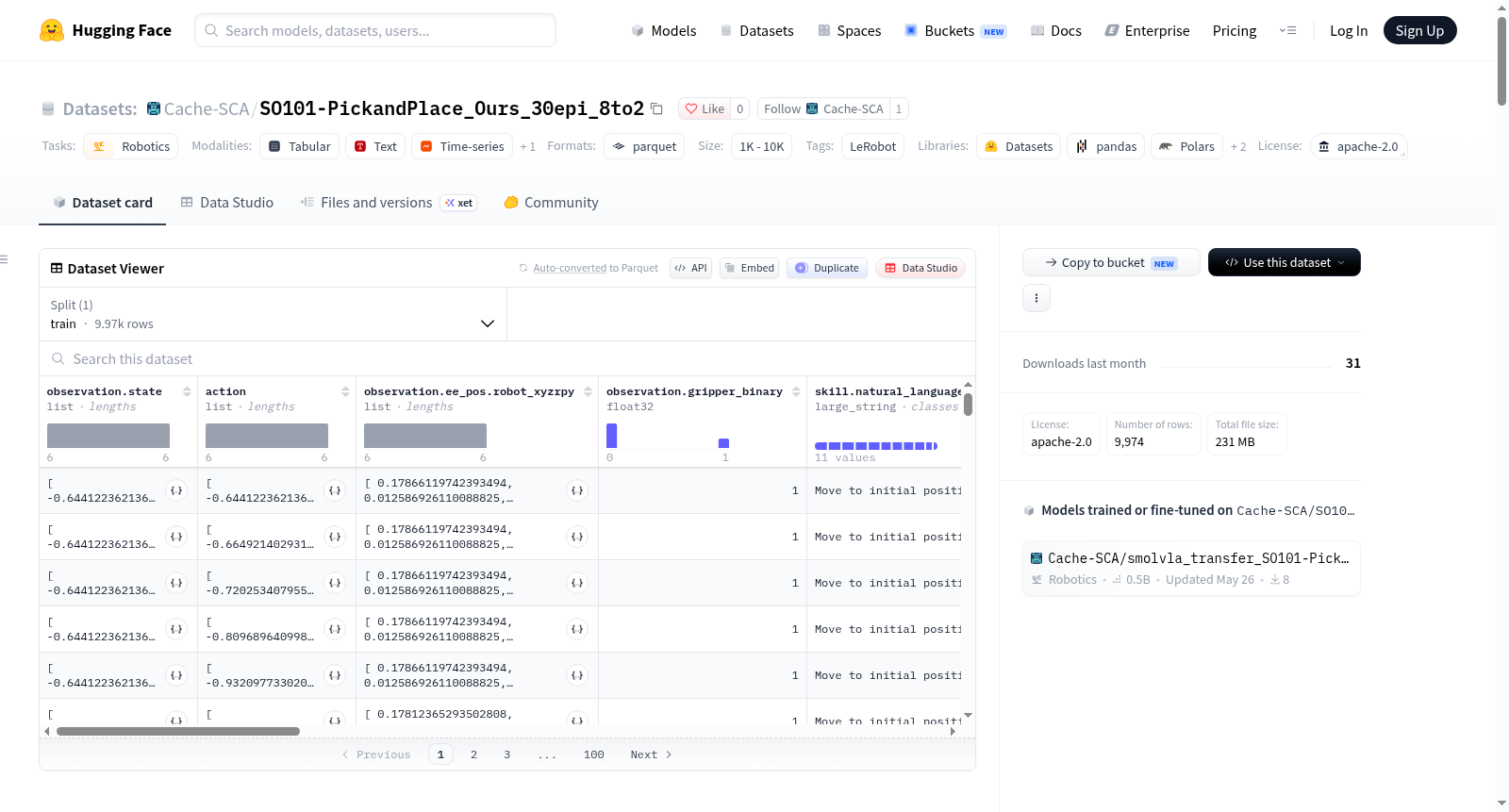
Task: Click the API button in Dataset Viewer
Action: [690, 268]
